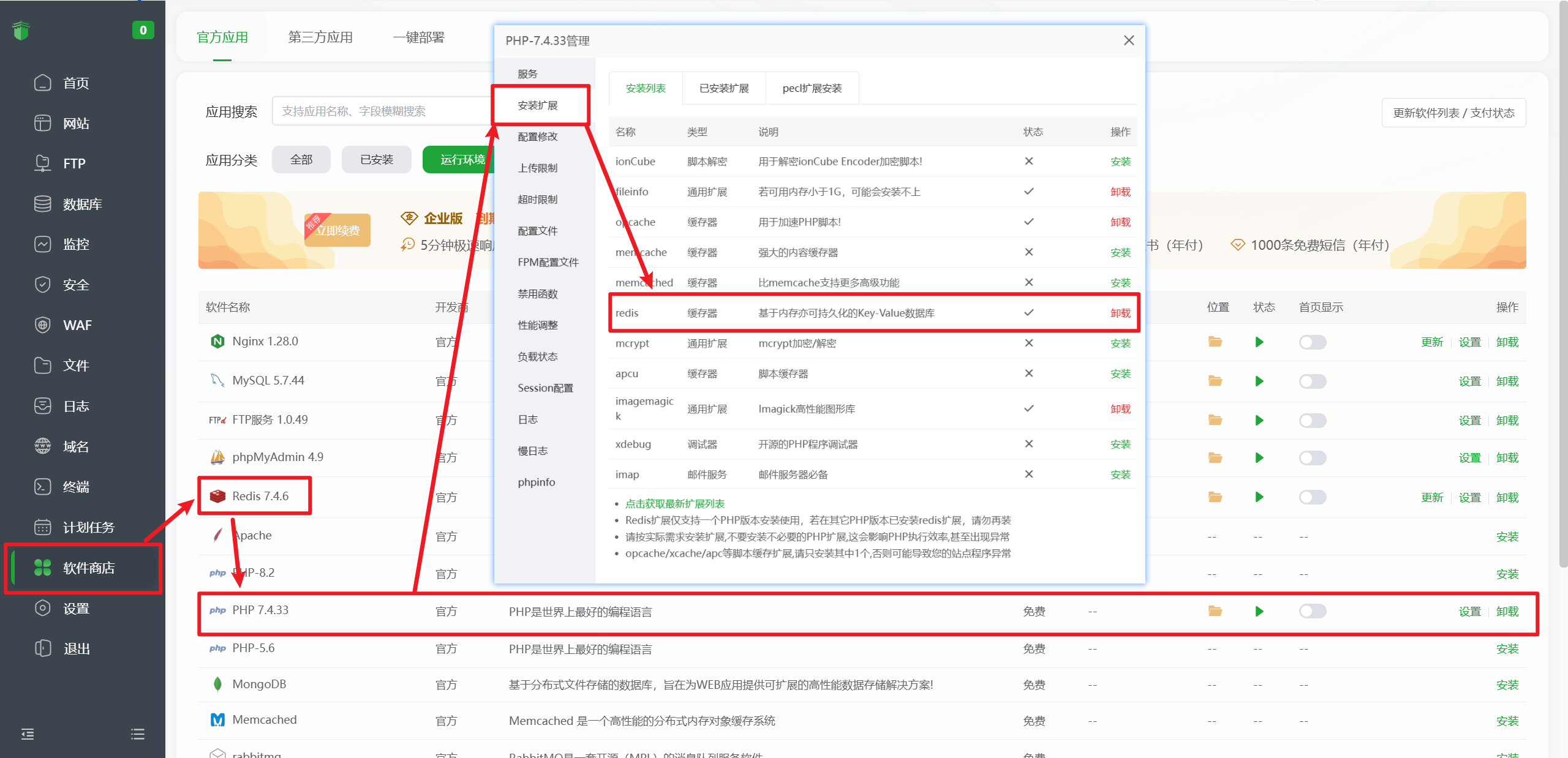Viewport: 1568px width, 758px height.
Task: Open the 域名 domain manager
Action: point(76,446)
